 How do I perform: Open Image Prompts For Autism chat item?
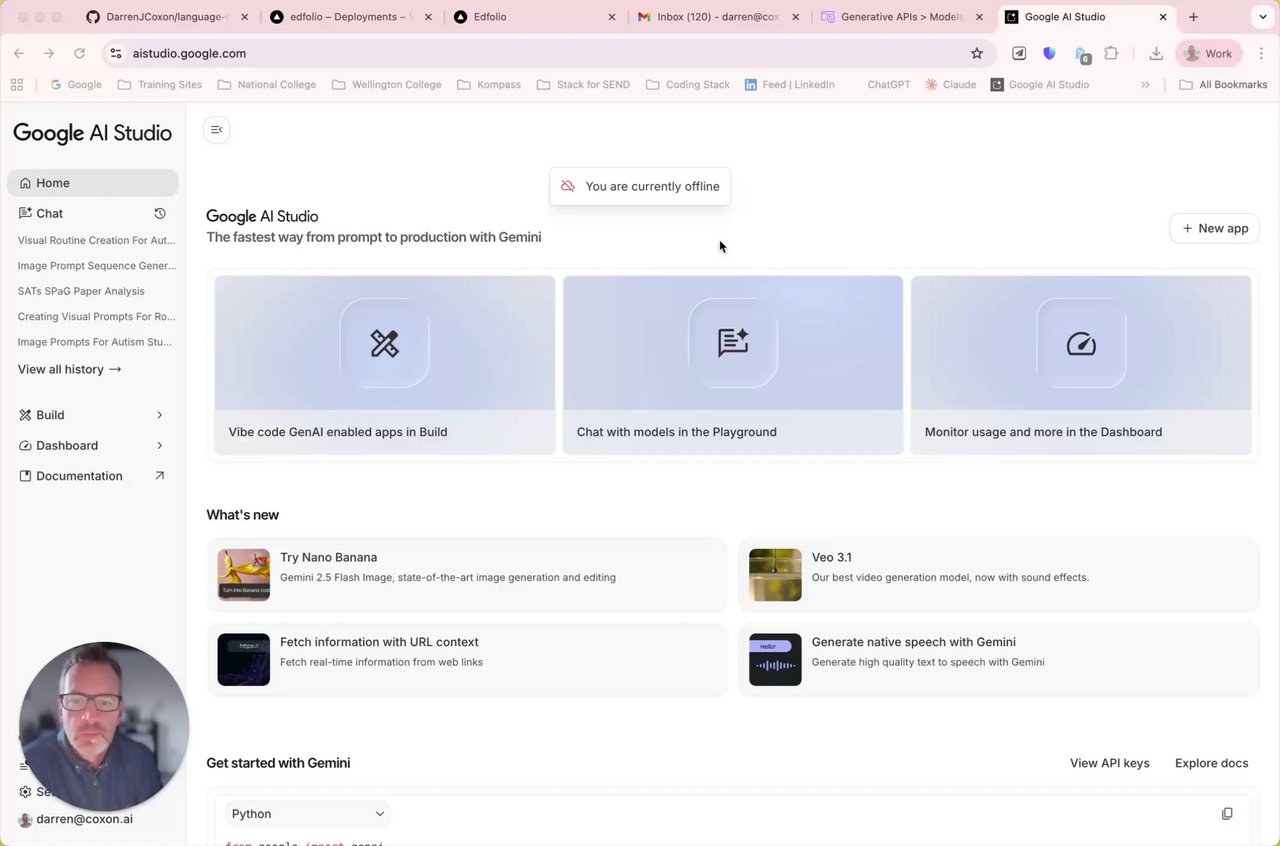point(95,342)
